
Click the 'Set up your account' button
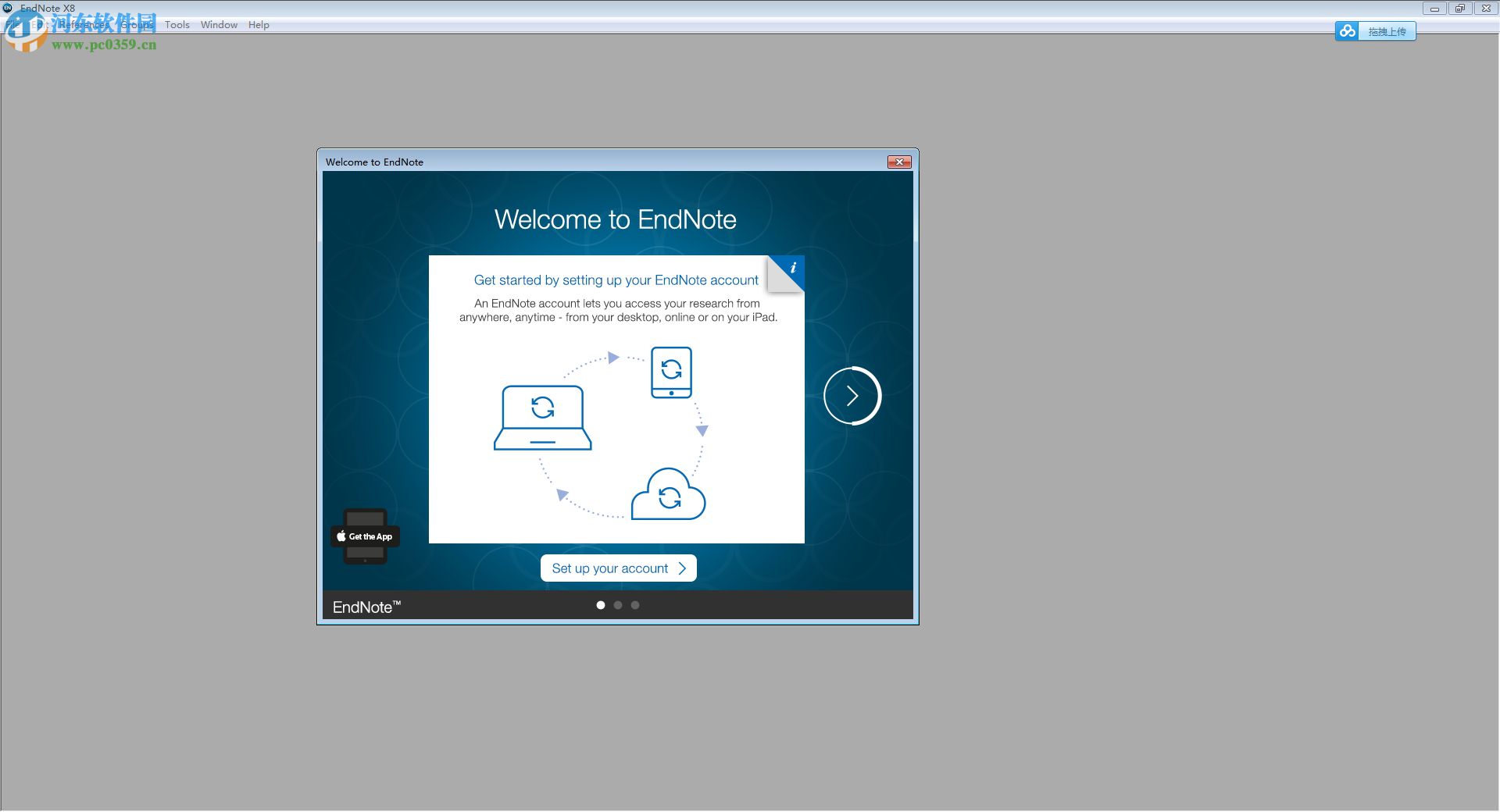coord(618,568)
